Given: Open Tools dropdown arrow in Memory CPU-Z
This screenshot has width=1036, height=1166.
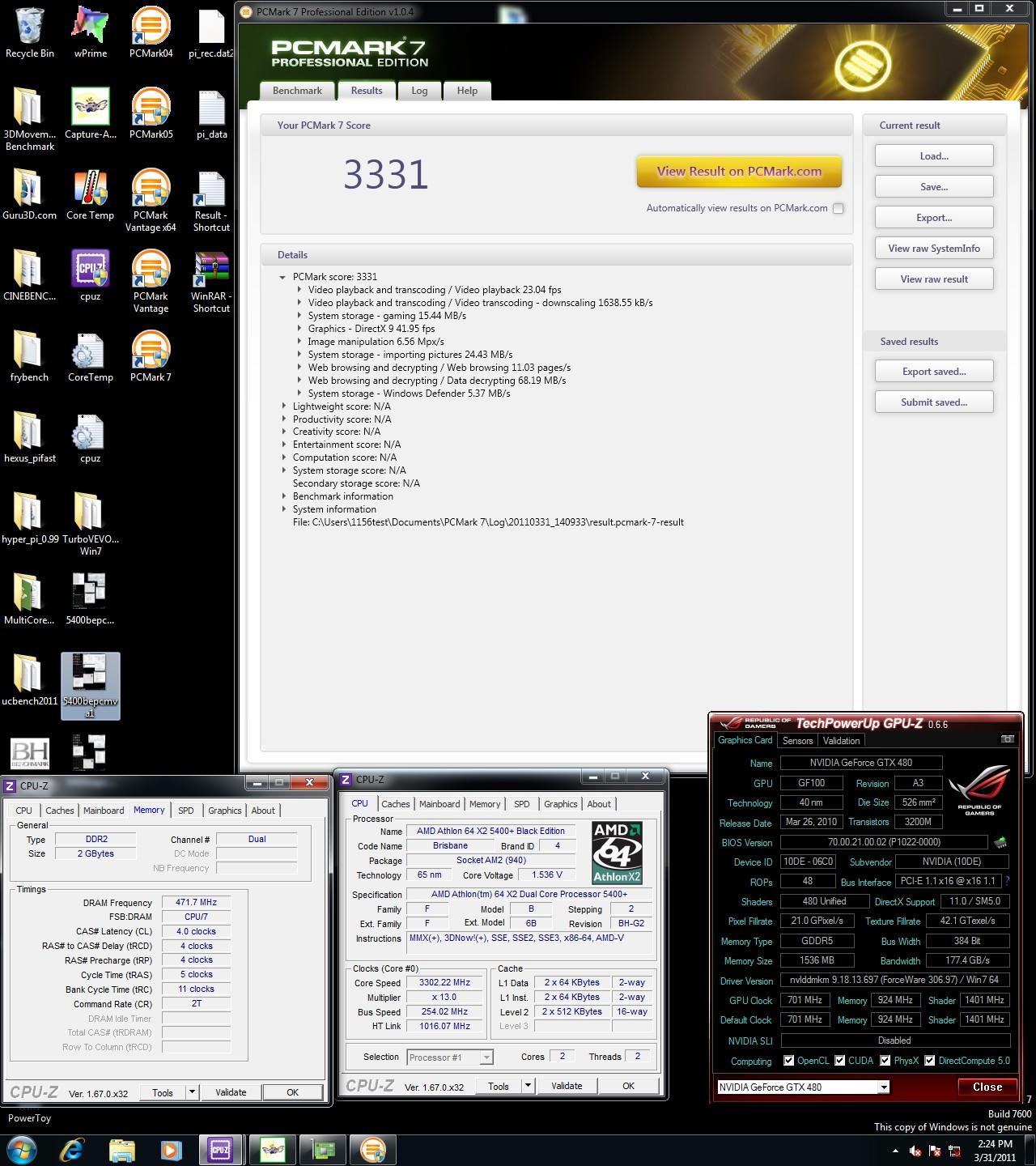Looking at the screenshot, I should [192, 1092].
